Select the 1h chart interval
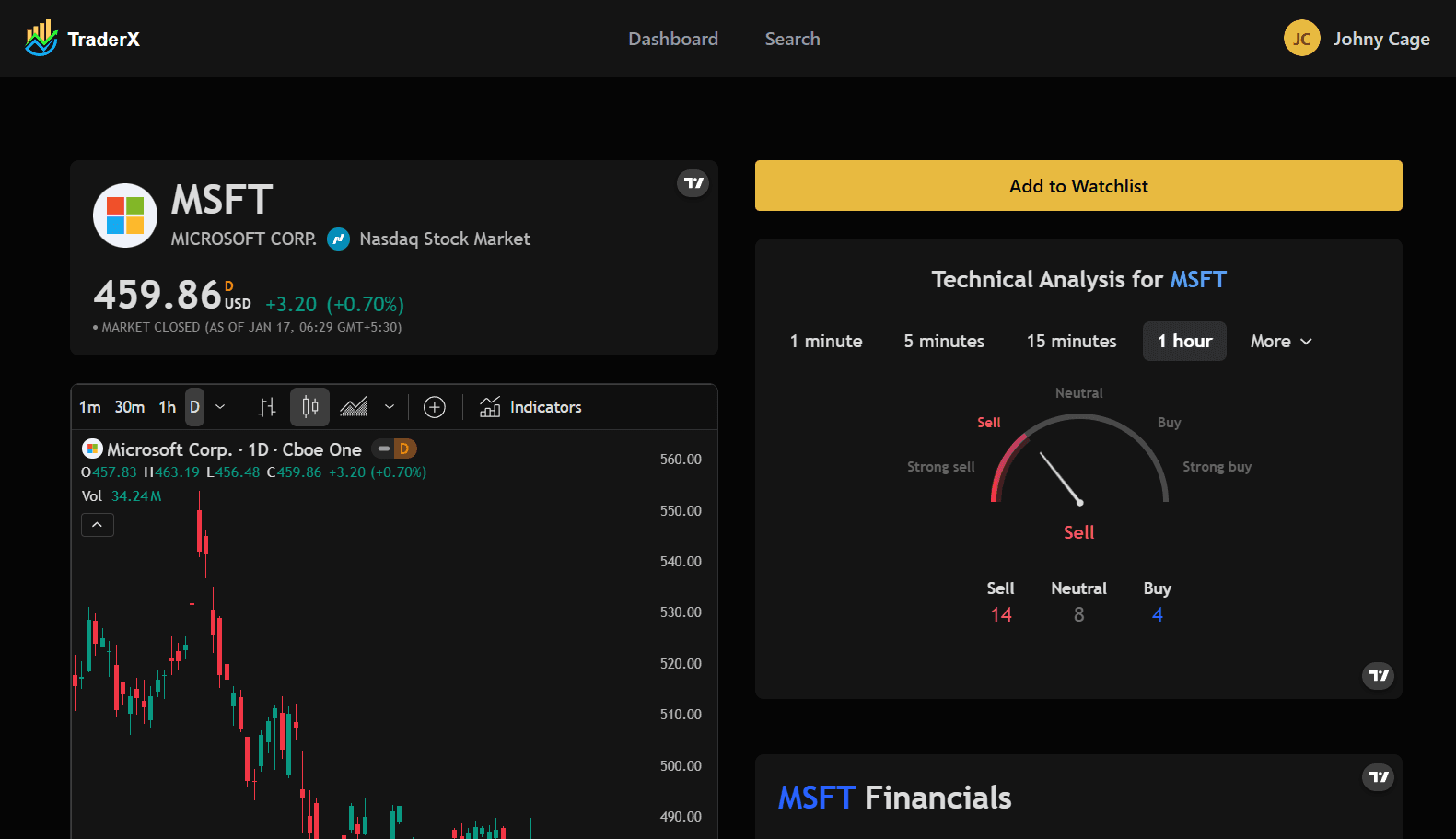This screenshot has width=1456, height=839. tap(168, 407)
